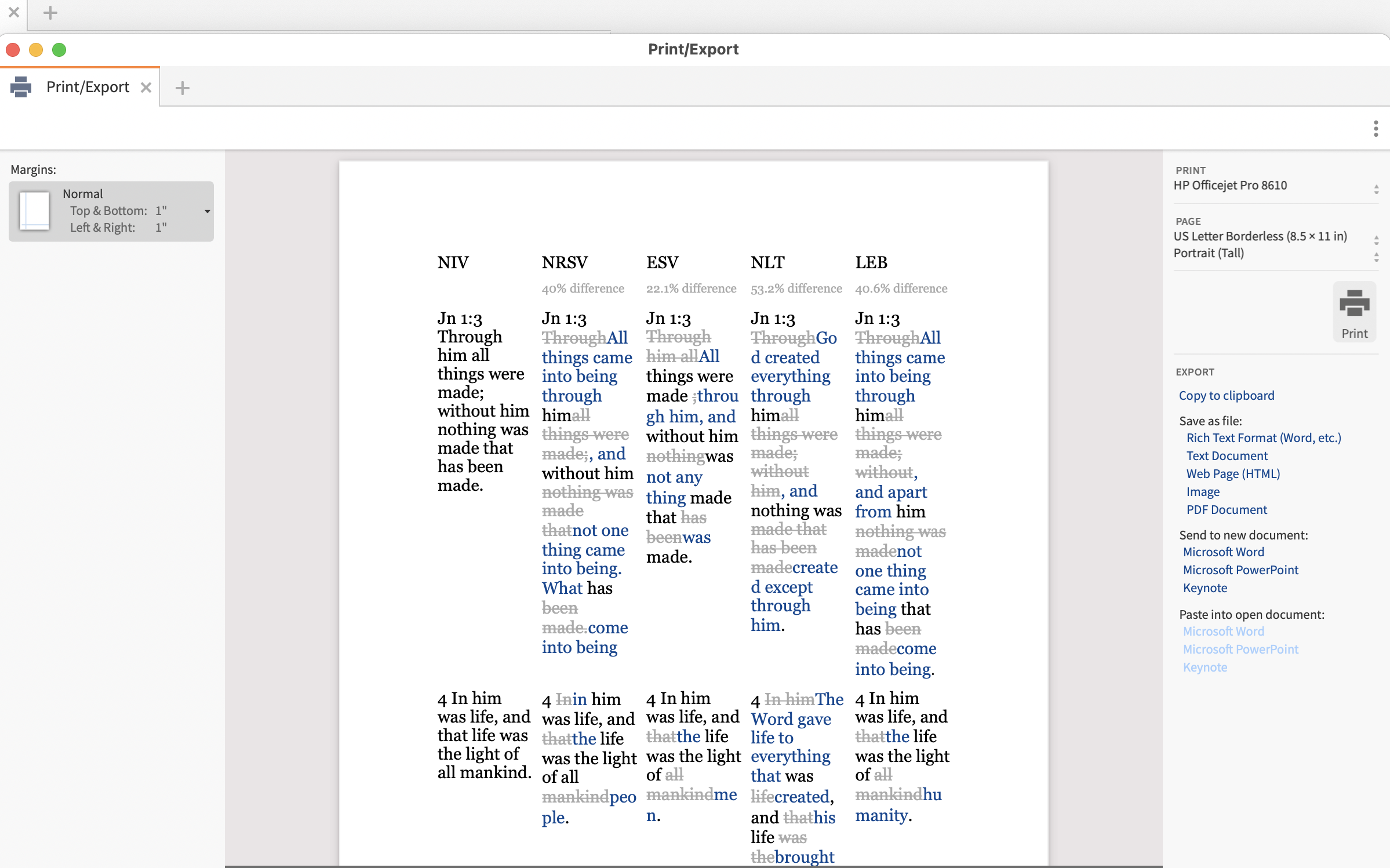Click the printer icon on Print/Export tab
Screen dimensions: 1390x868
21,87
